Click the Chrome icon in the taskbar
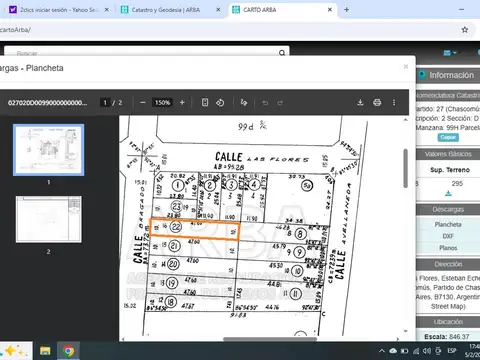Image resolution: width=480 pixels, height=360 pixels. pos(69,351)
